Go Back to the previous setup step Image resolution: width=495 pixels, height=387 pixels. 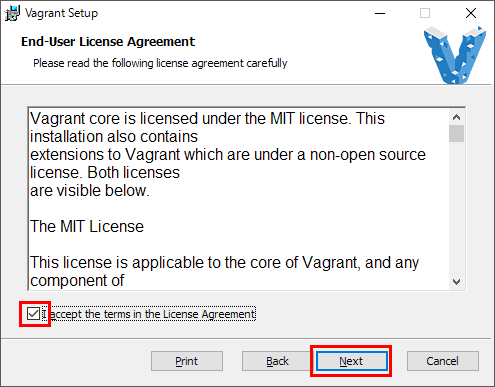click(277, 361)
